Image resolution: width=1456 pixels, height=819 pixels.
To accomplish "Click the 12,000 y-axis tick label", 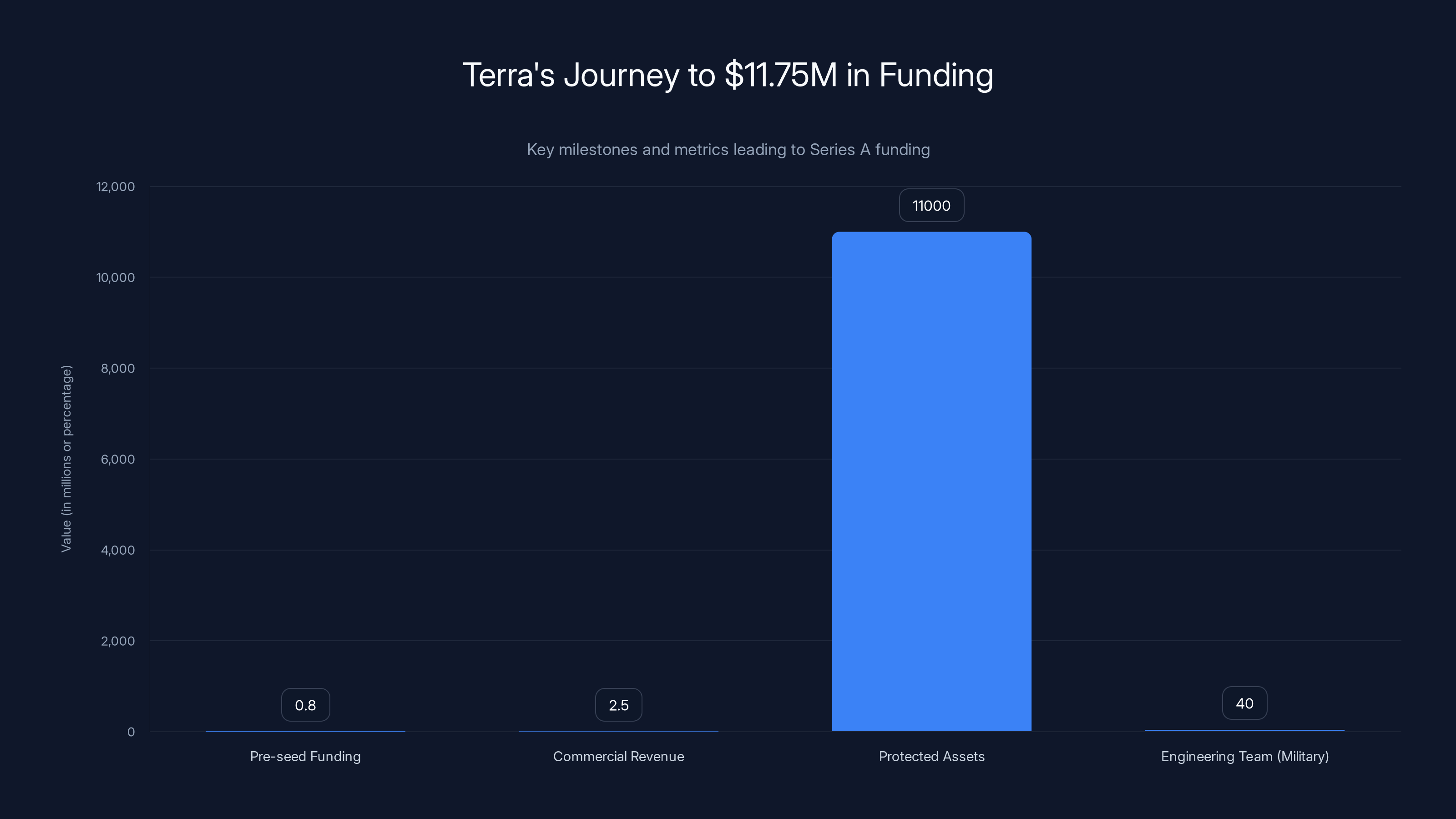I will [x=116, y=187].
